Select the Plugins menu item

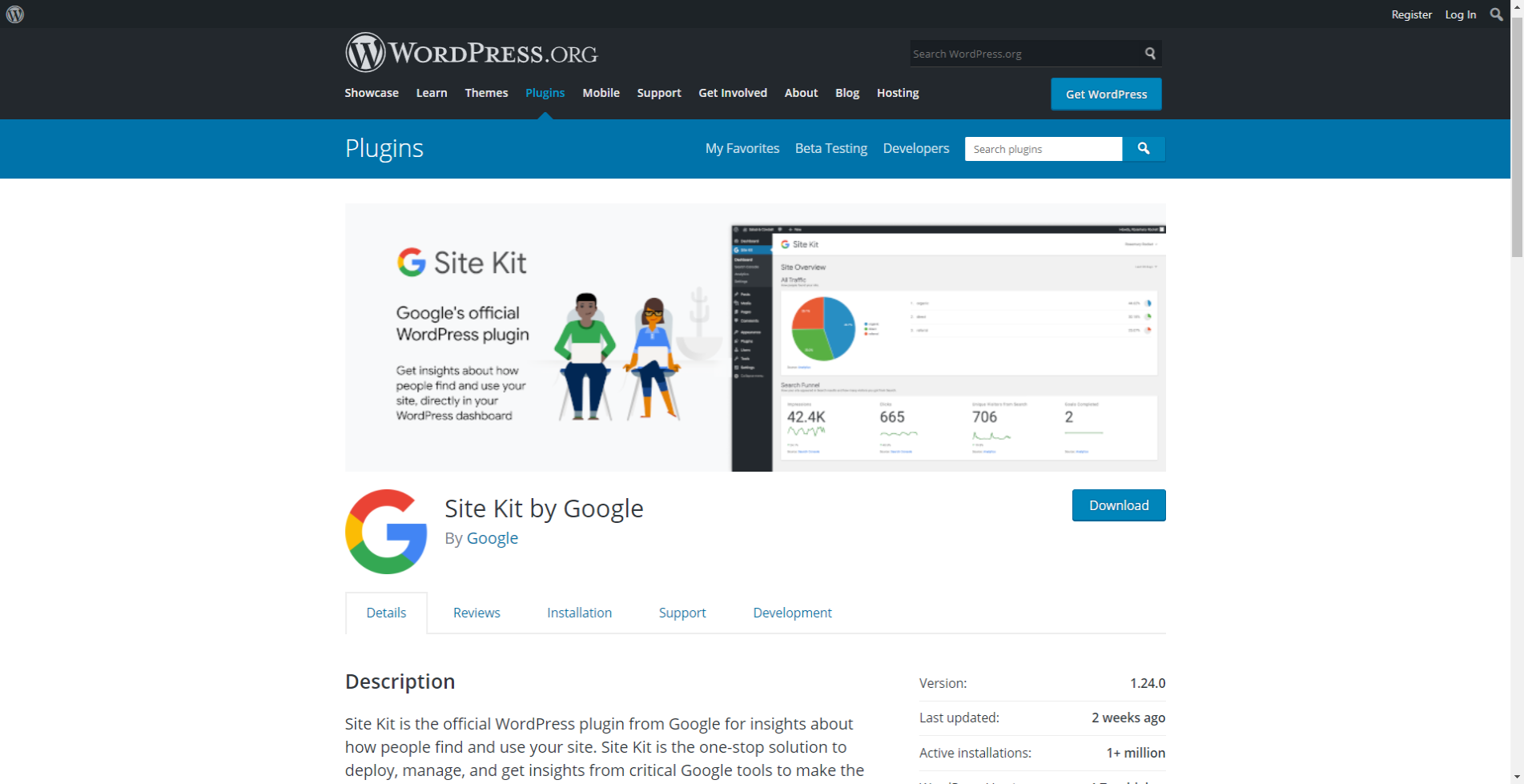click(545, 93)
